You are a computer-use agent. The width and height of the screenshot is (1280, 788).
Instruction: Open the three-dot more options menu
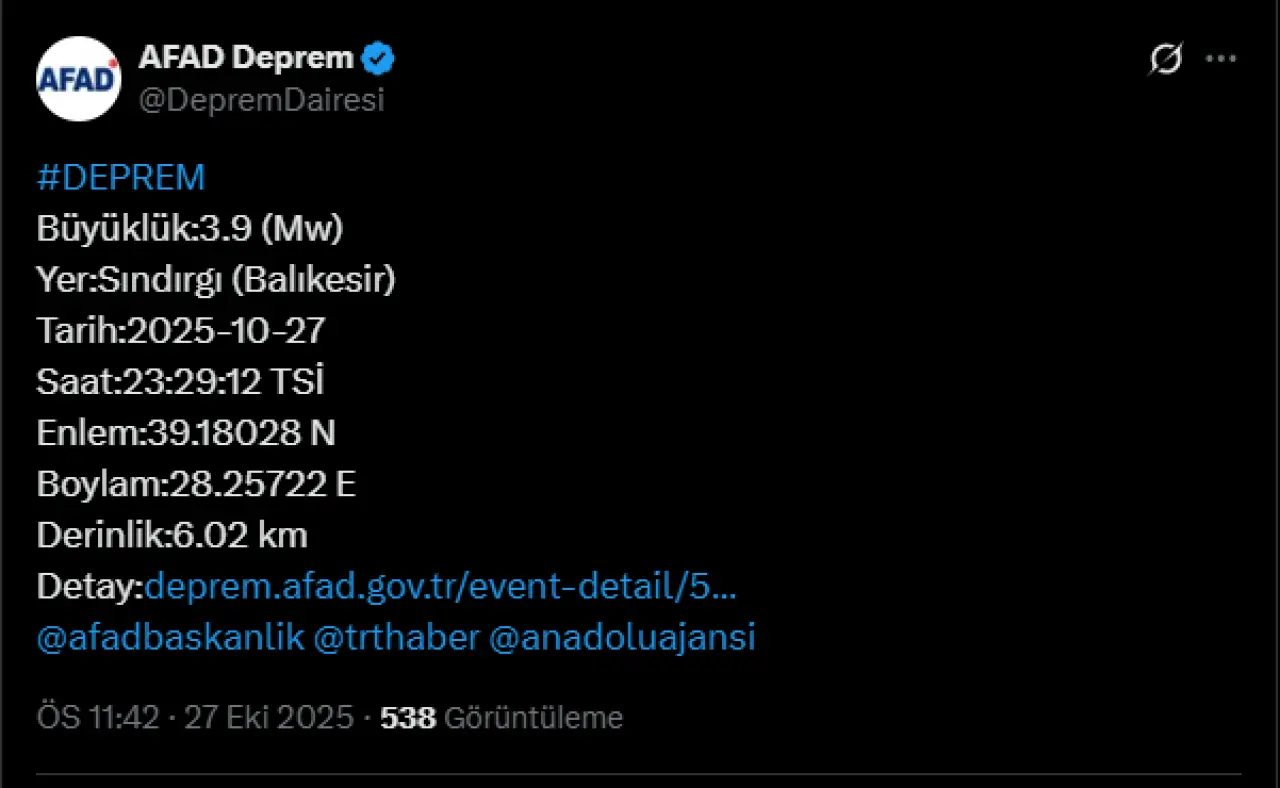1221,60
